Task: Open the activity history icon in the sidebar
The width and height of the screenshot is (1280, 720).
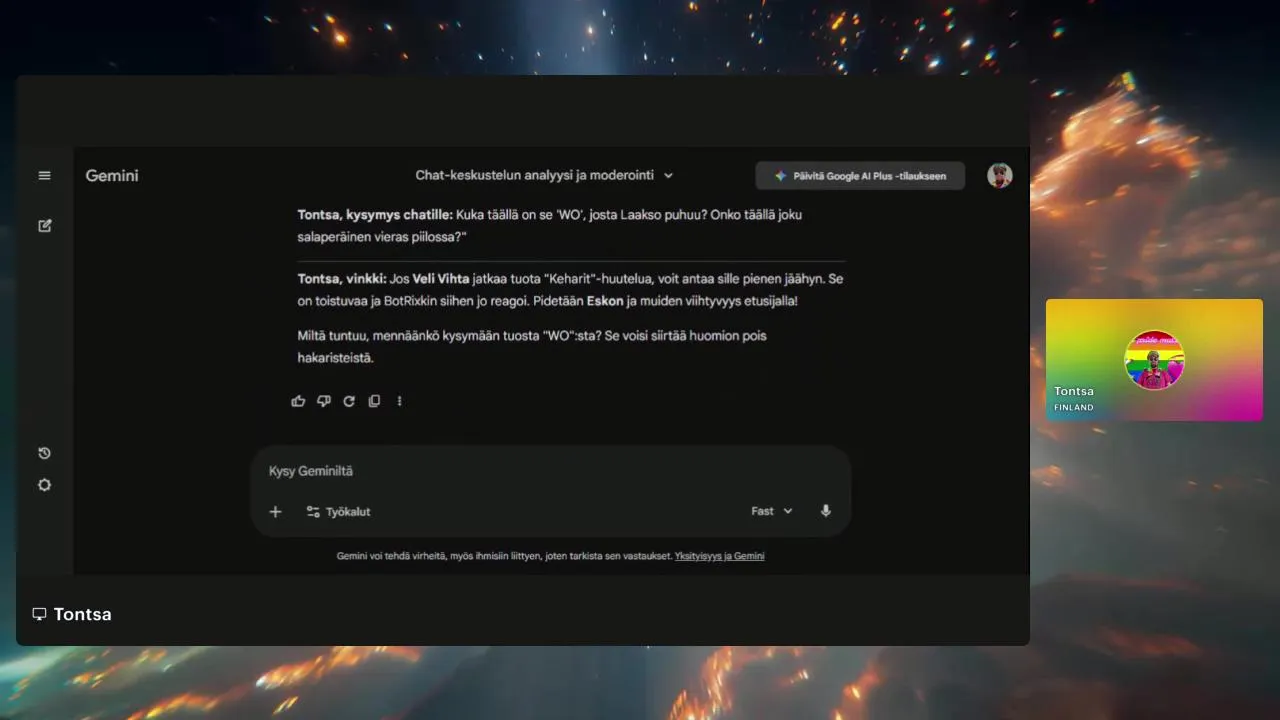Action: click(x=44, y=453)
